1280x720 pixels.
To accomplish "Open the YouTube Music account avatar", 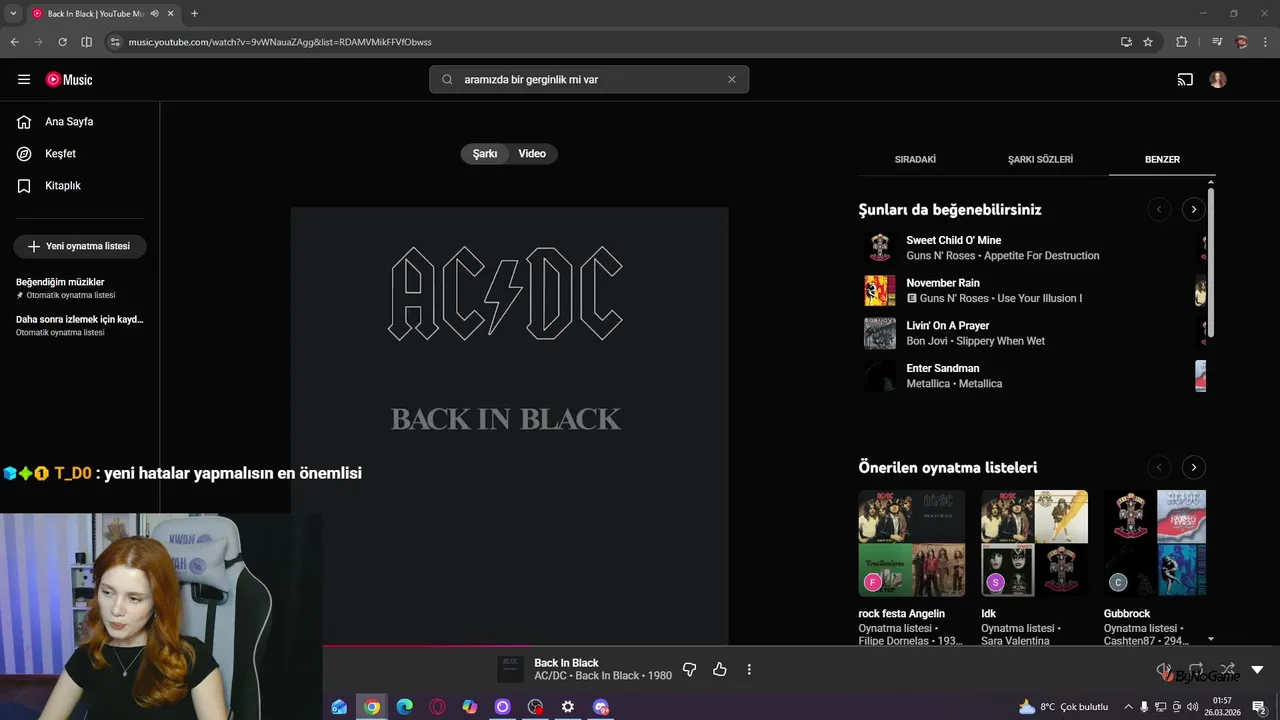I will (1218, 79).
